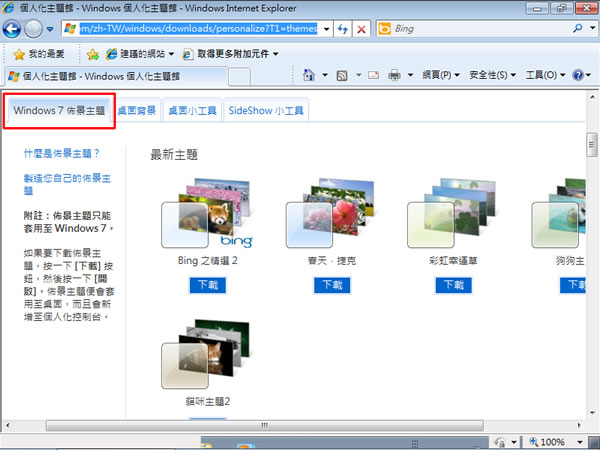This screenshot has width=600, height=450.
Task: Open the 安全性(S) menu
Action: click(x=492, y=75)
